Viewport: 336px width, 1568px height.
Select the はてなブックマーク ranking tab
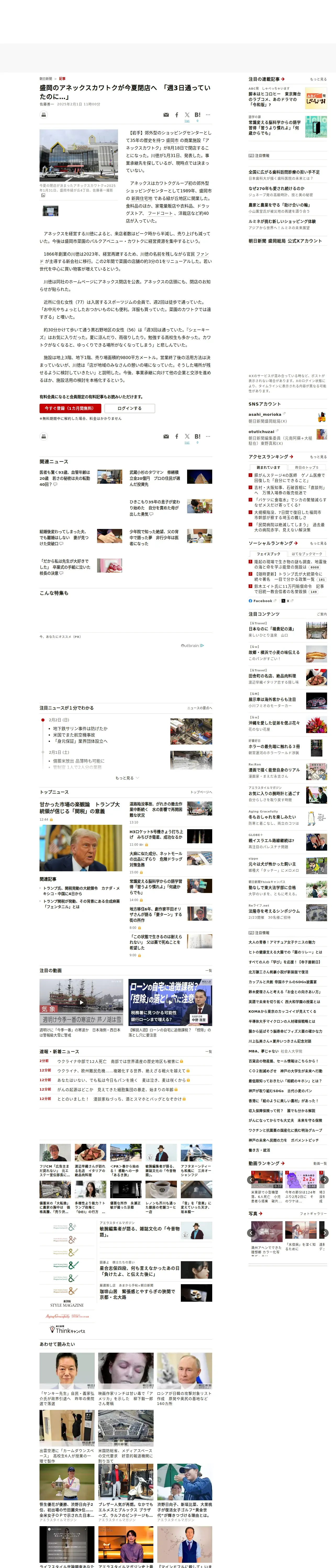pyautogui.click(x=307, y=554)
